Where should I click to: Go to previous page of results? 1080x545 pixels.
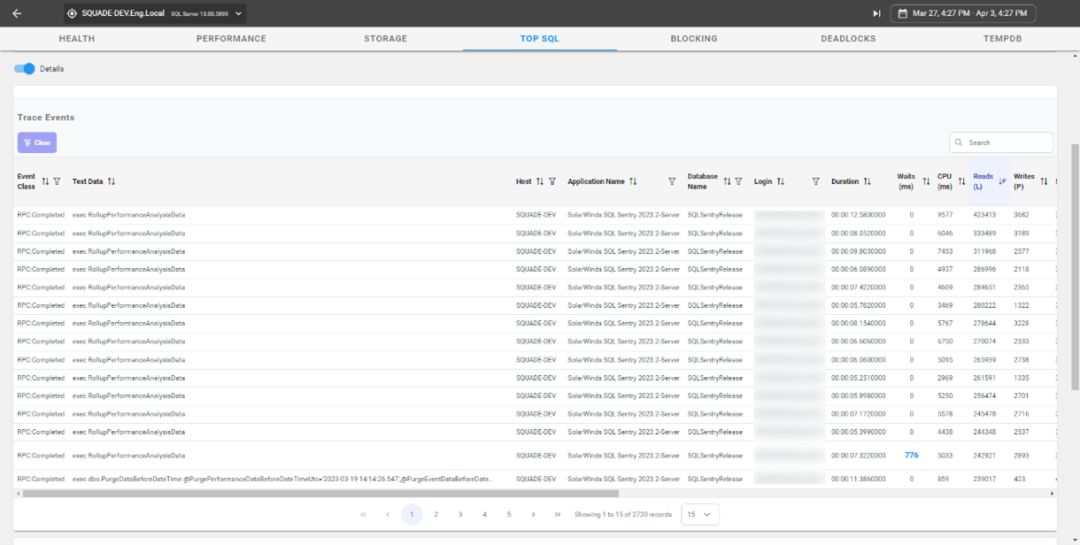tap(387, 514)
